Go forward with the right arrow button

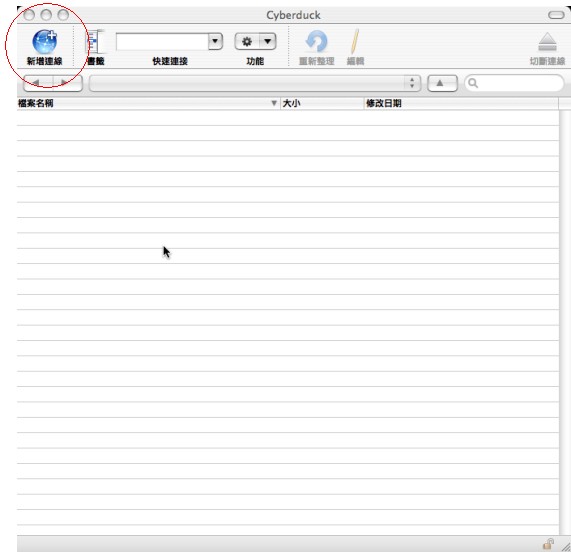click(68, 83)
